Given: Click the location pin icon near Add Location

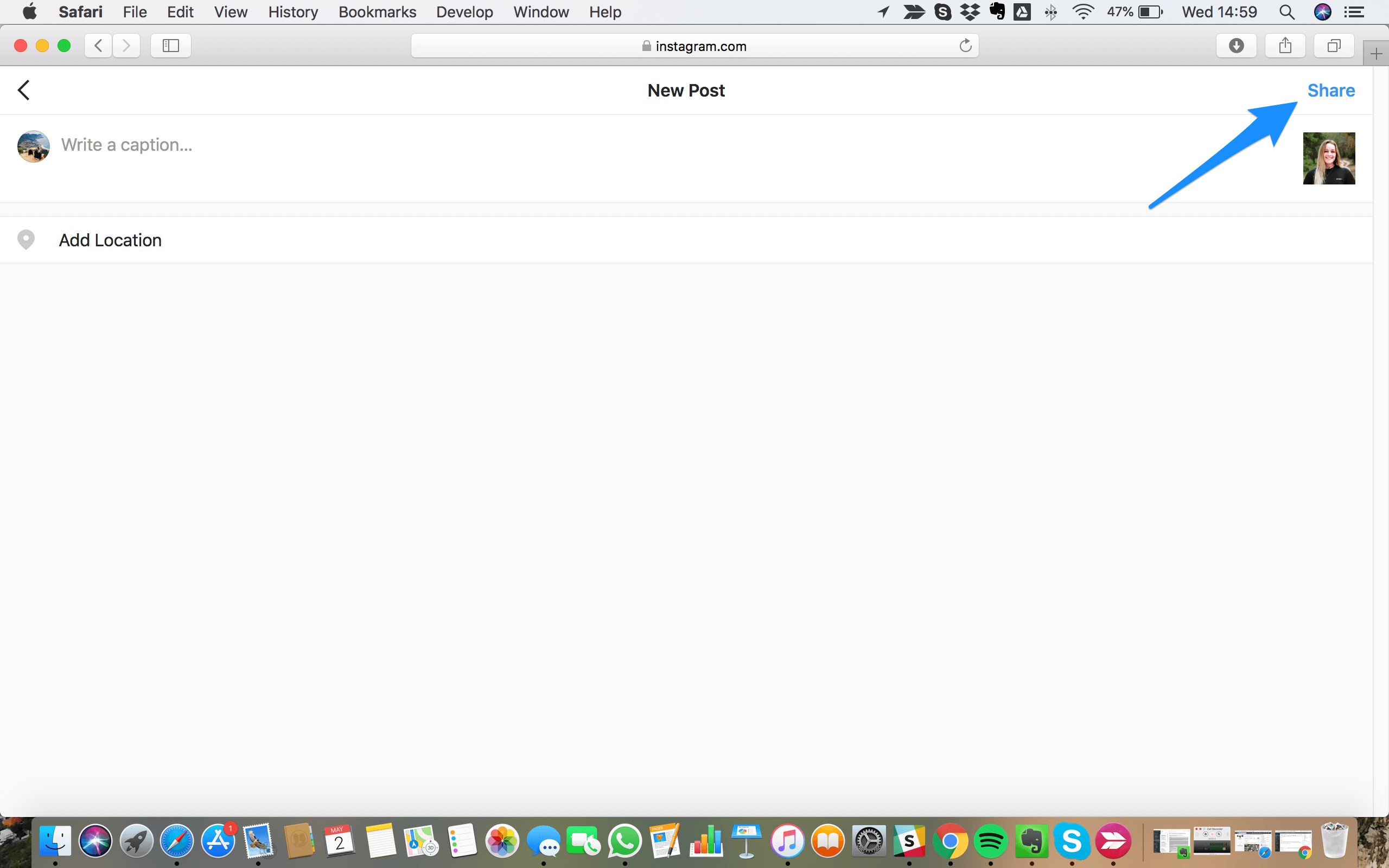Looking at the screenshot, I should click(28, 239).
